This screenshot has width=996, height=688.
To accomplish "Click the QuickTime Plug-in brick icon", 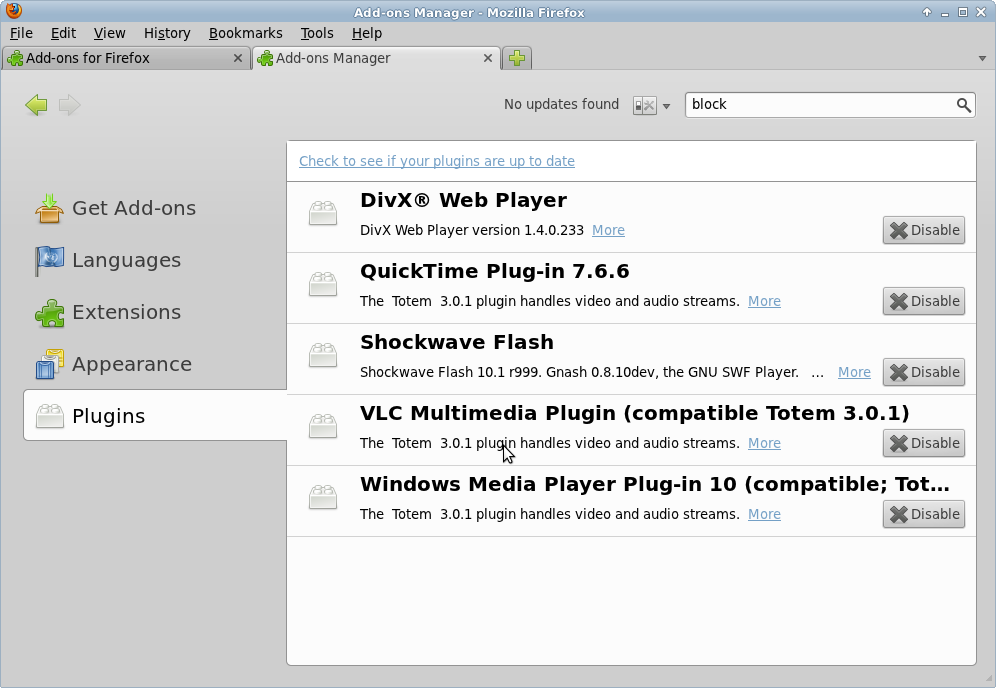I will 323,285.
